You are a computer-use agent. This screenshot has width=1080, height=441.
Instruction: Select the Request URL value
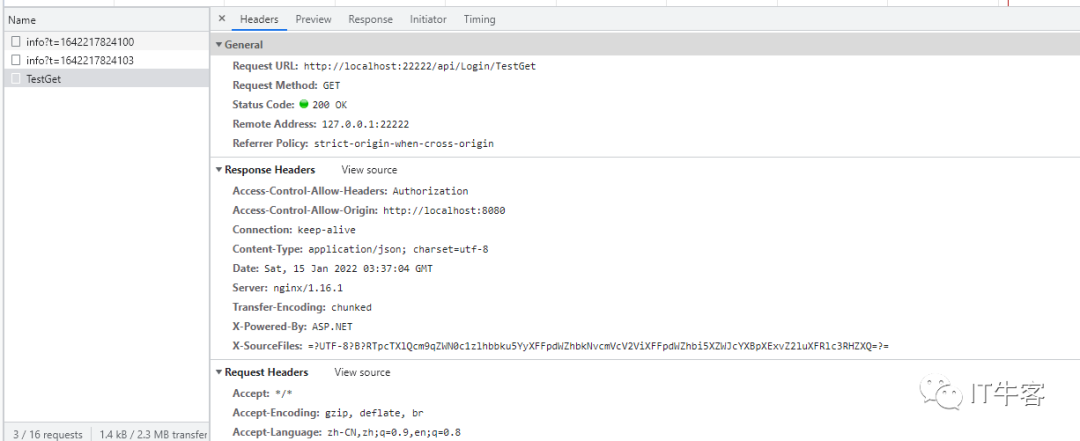click(x=419, y=66)
